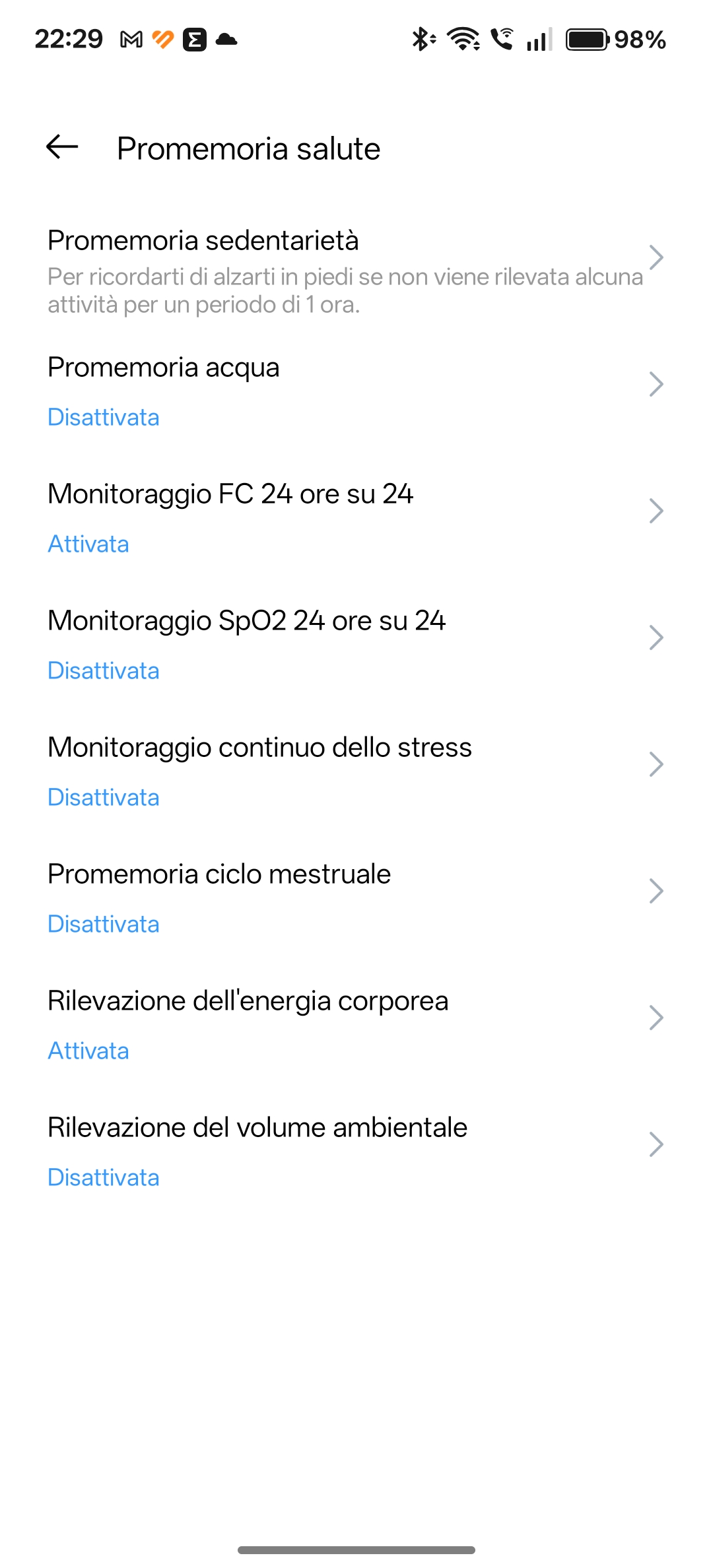Tap the Wi-Fi calling phone icon
The height and width of the screenshot is (1568, 713).
pos(502,40)
